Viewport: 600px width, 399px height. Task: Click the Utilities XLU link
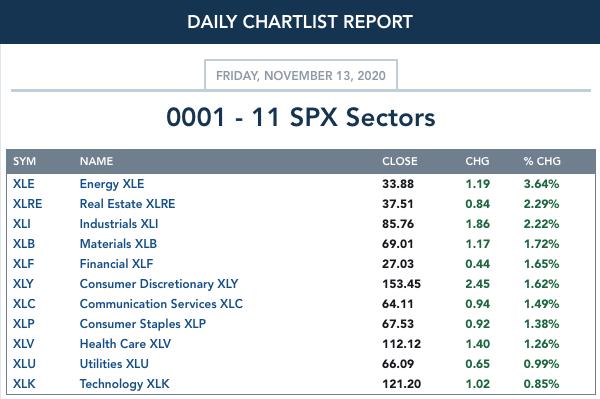tap(114, 363)
